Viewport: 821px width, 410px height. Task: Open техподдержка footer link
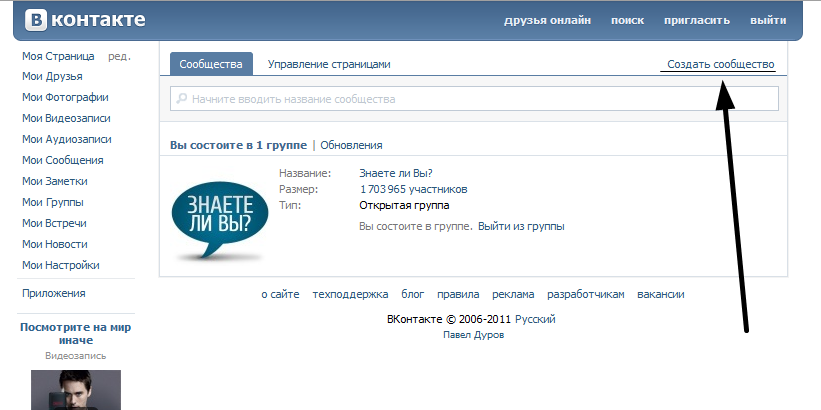click(350, 294)
